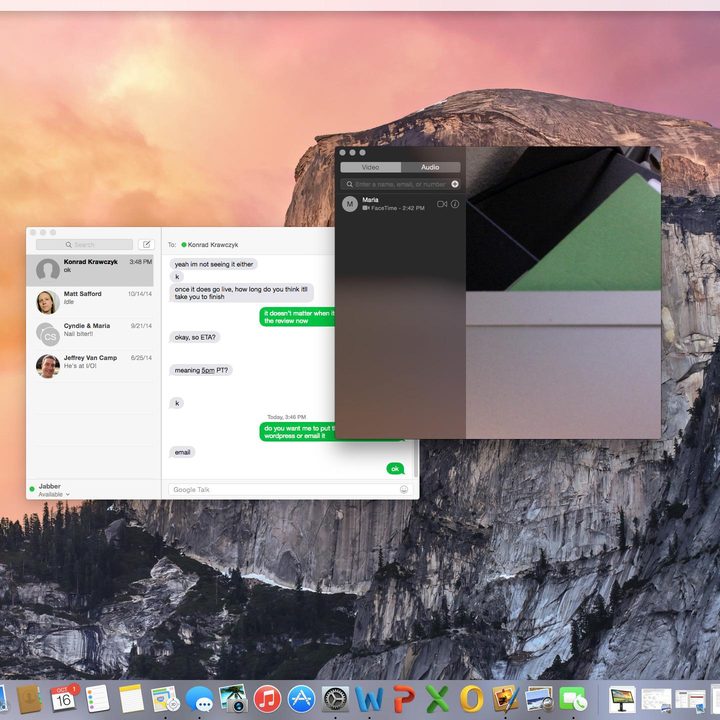
Task: Launch iTunes from the dock
Action: [x=267, y=698]
